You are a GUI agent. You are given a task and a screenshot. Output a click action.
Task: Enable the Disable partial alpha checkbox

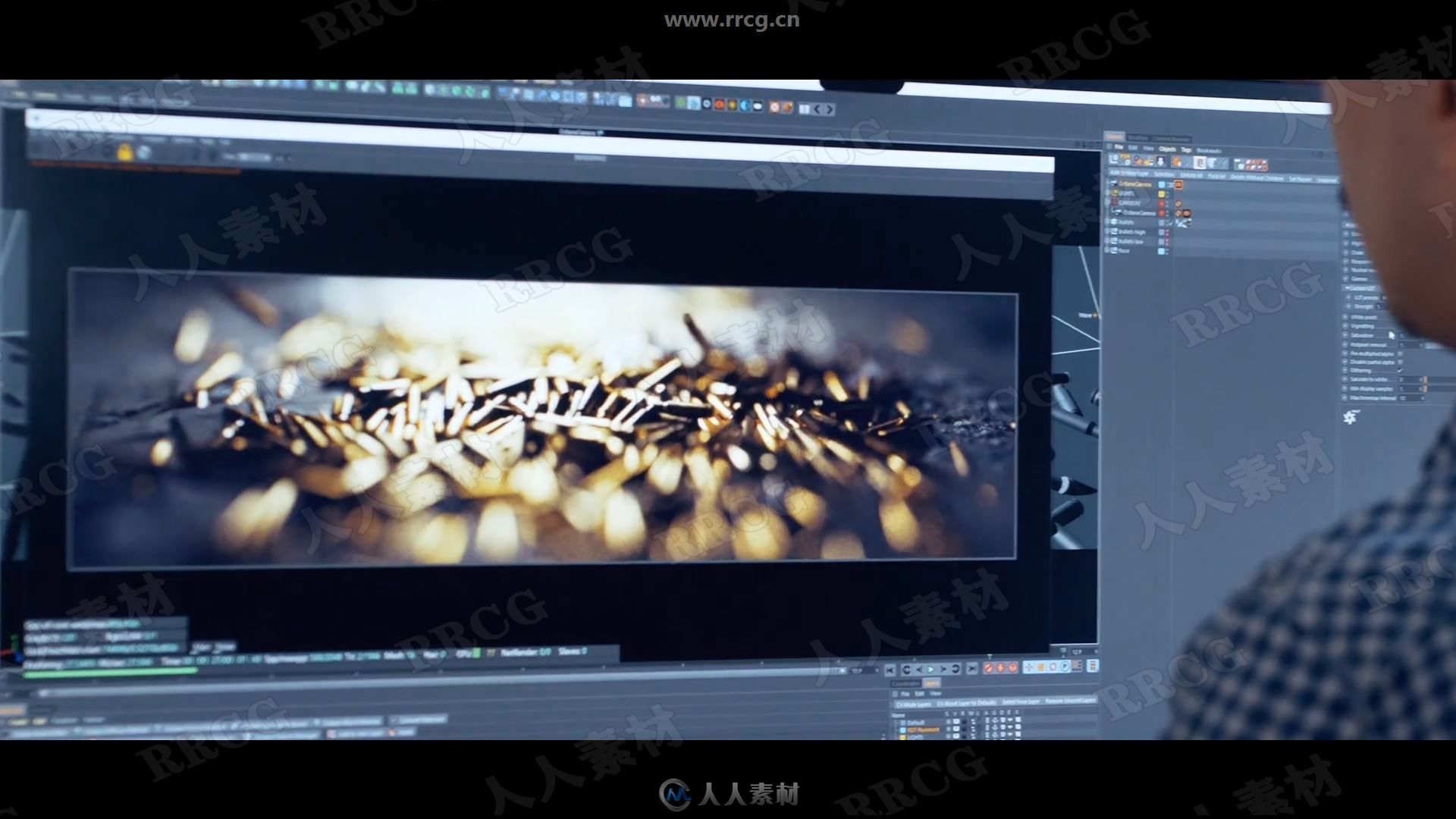(x=1401, y=362)
